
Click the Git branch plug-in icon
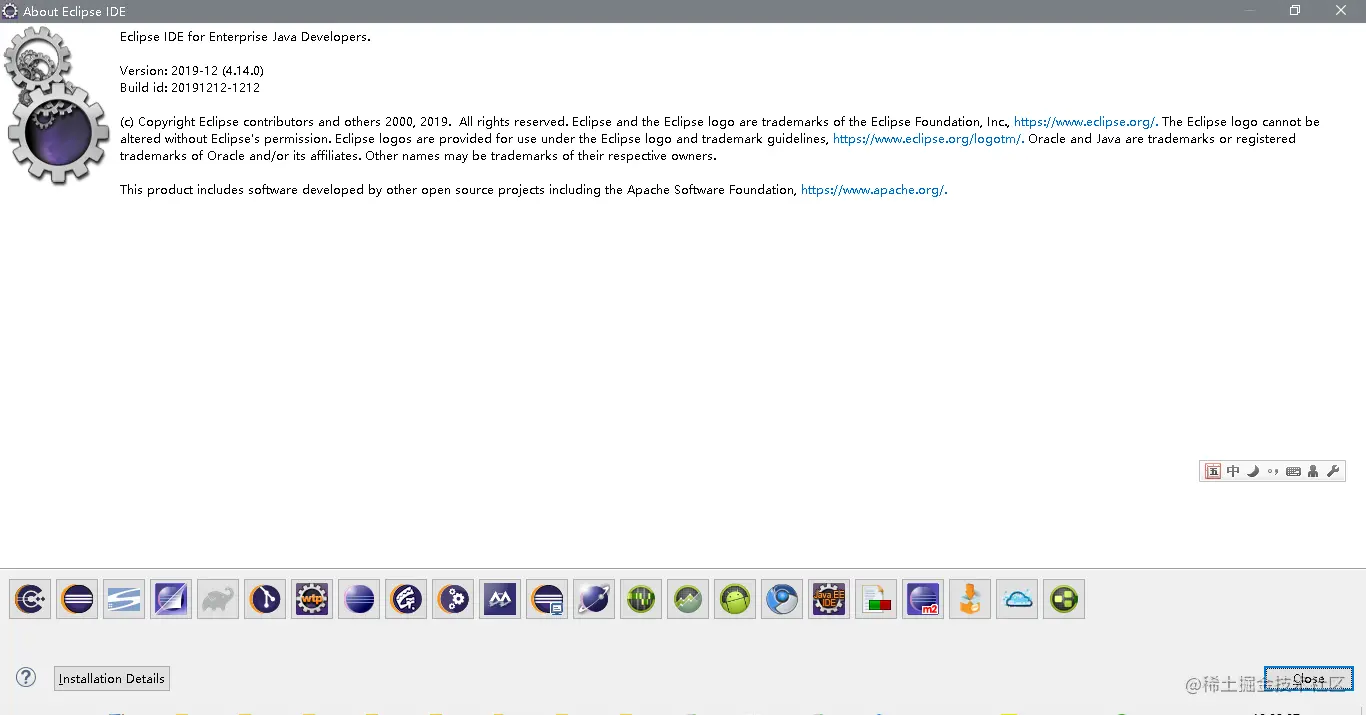265,599
